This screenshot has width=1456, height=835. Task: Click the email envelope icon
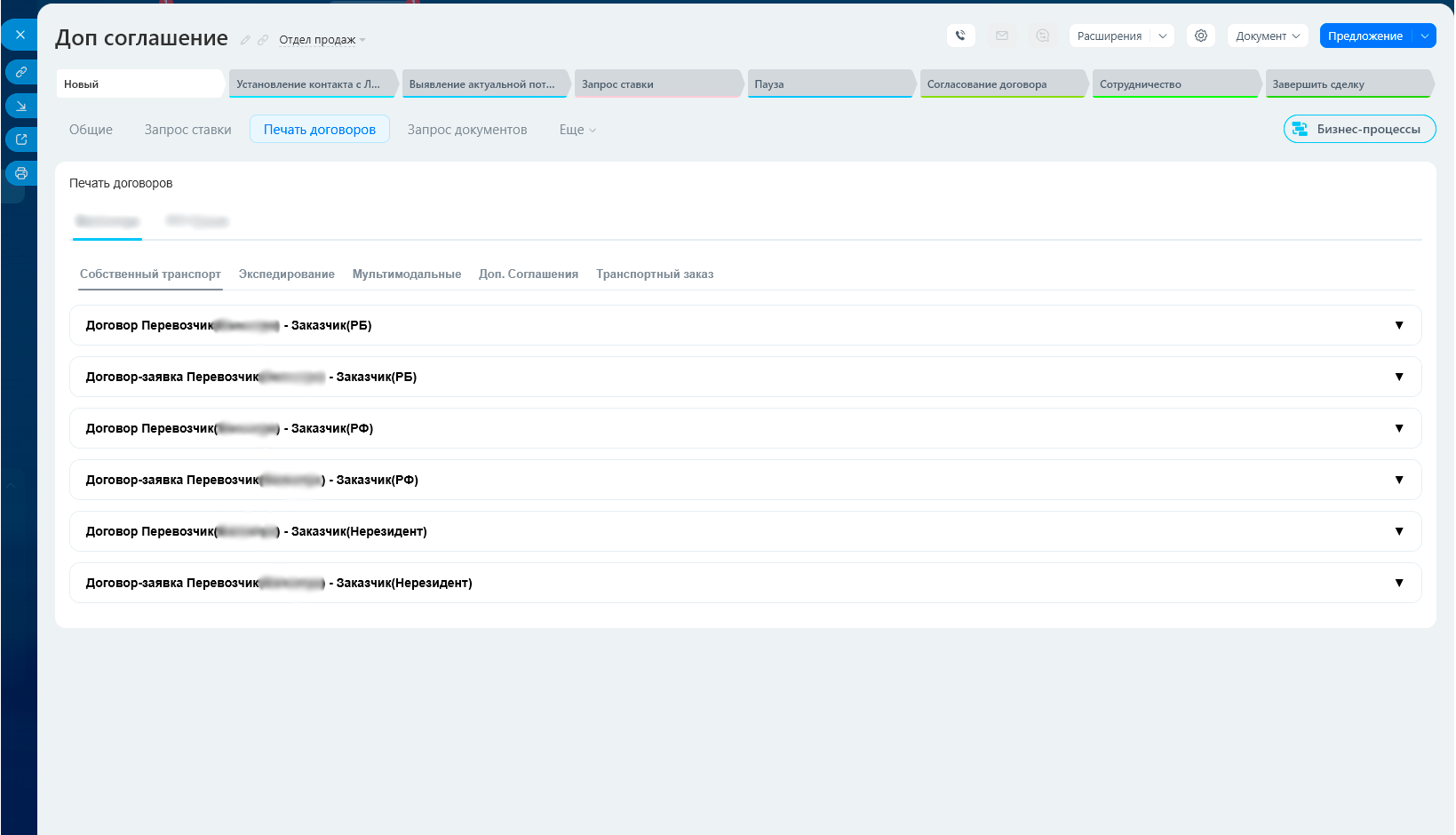tap(1002, 36)
